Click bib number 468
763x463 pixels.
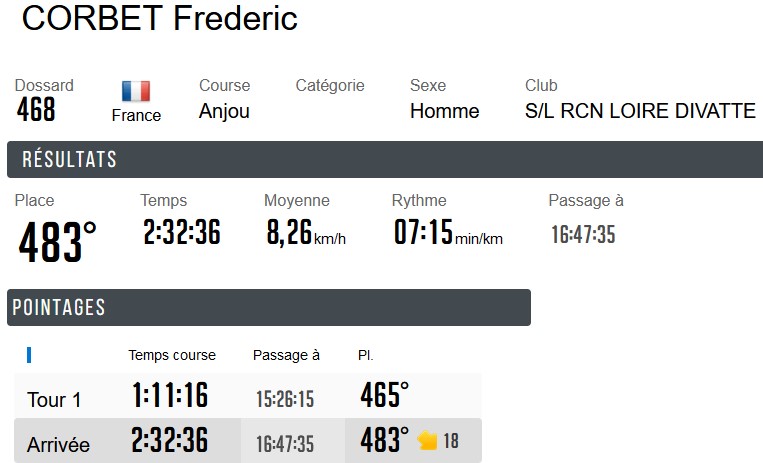click(36, 110)
